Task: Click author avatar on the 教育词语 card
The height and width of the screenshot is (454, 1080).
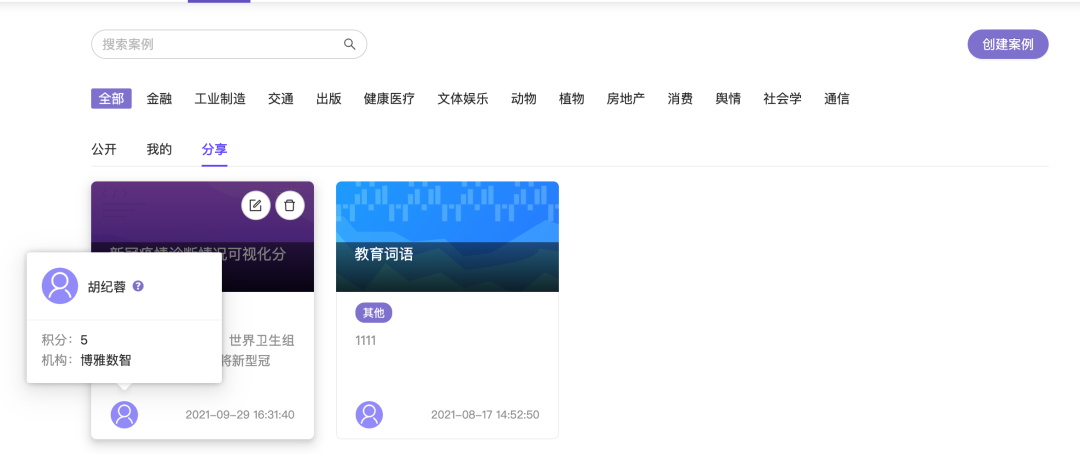Action: [x=369, y=415]
